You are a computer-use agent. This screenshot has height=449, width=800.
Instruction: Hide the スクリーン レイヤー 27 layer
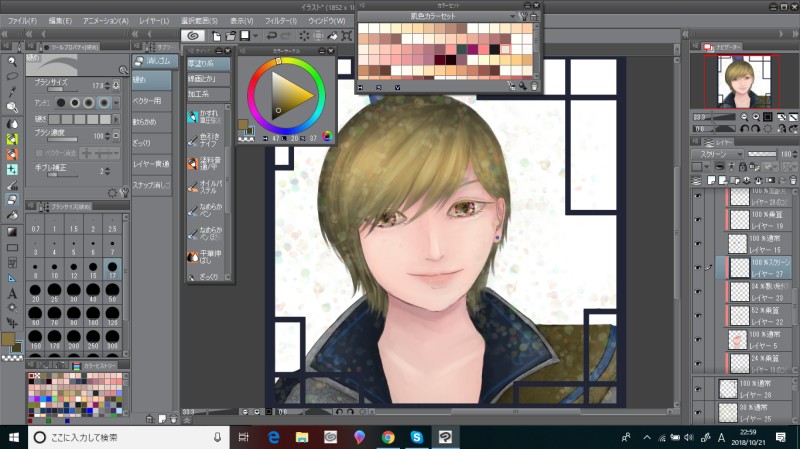tap(698, 267)
